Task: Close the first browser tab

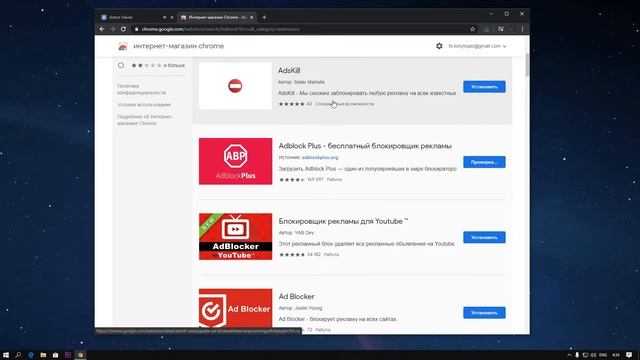Action: pos(172,17)
